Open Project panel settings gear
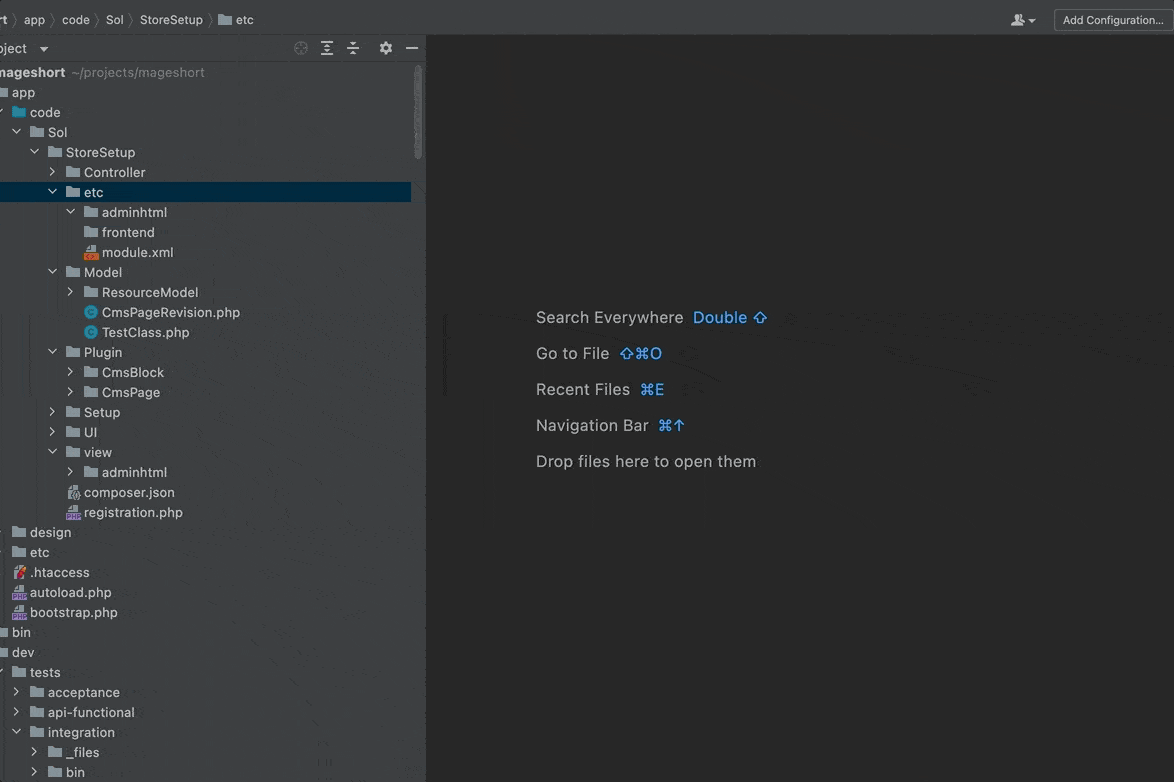 point(385,48)
